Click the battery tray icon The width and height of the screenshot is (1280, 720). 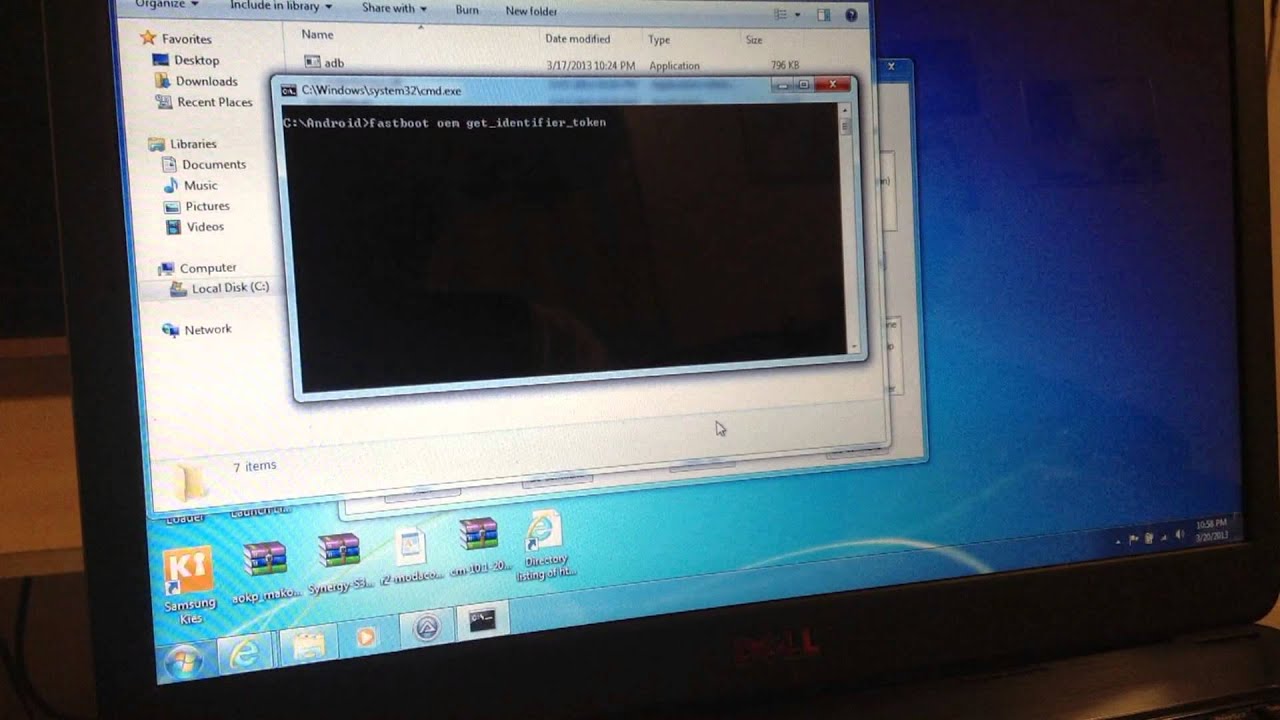click(1149, 538)
